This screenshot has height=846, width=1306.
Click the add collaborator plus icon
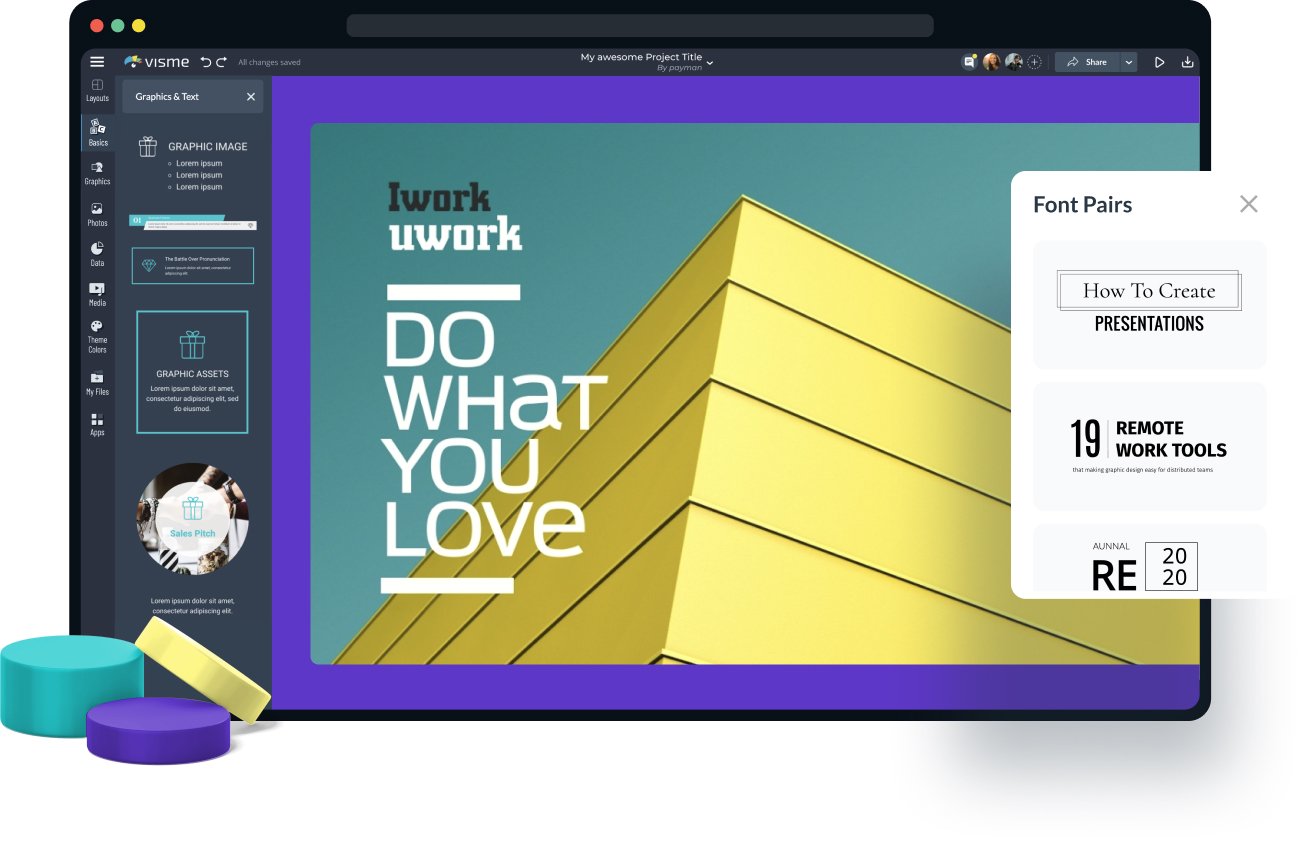[x=1035, y=62]
